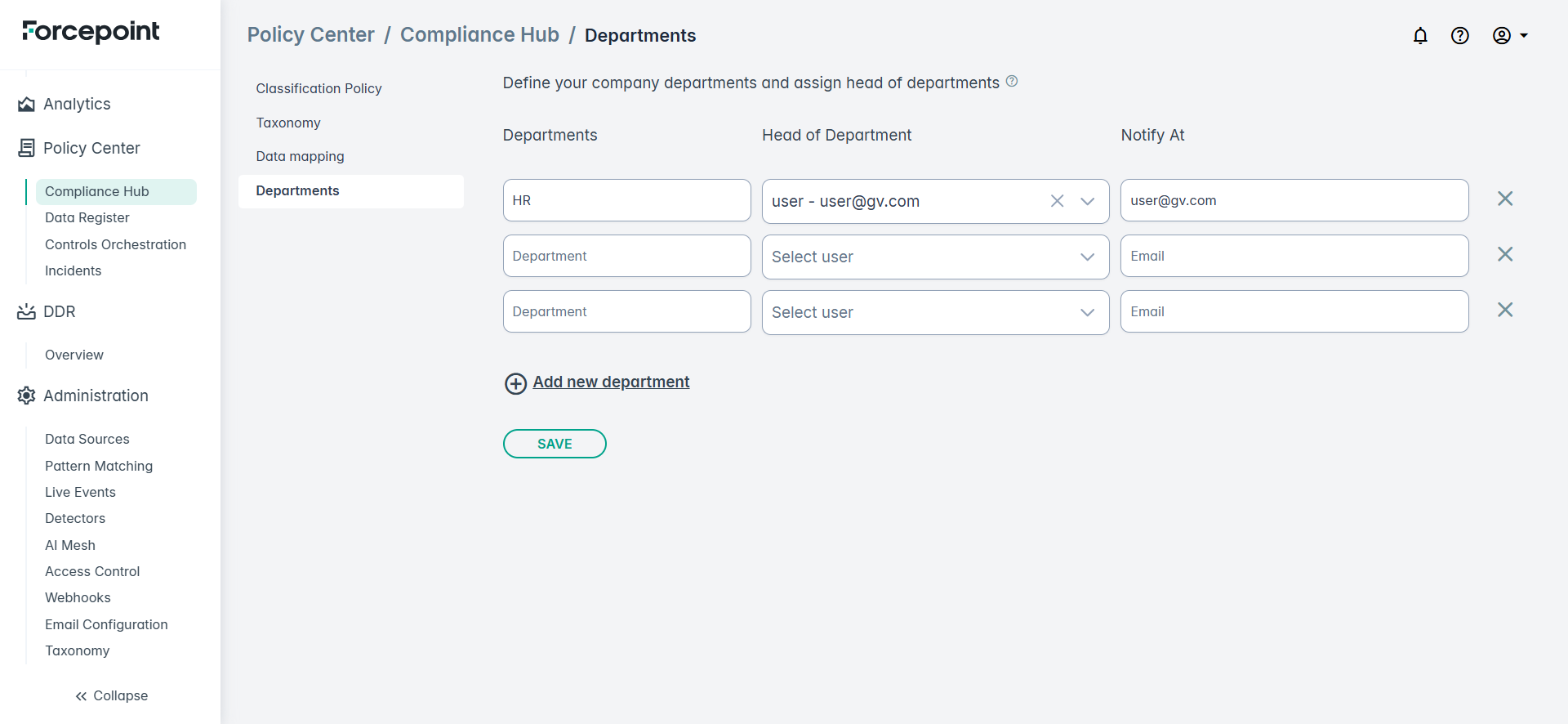
Task: Click the DDR icon in sidebar
Action: (26, 311)
